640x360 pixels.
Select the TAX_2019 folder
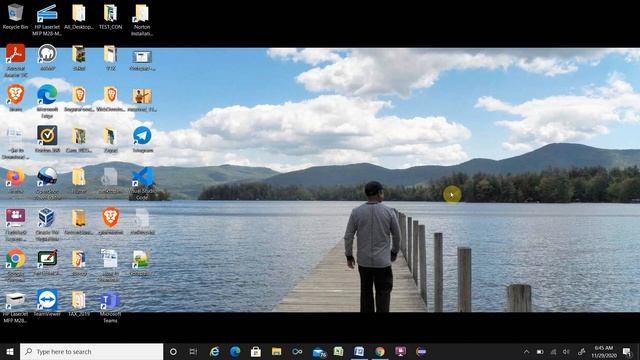(79, 302)
